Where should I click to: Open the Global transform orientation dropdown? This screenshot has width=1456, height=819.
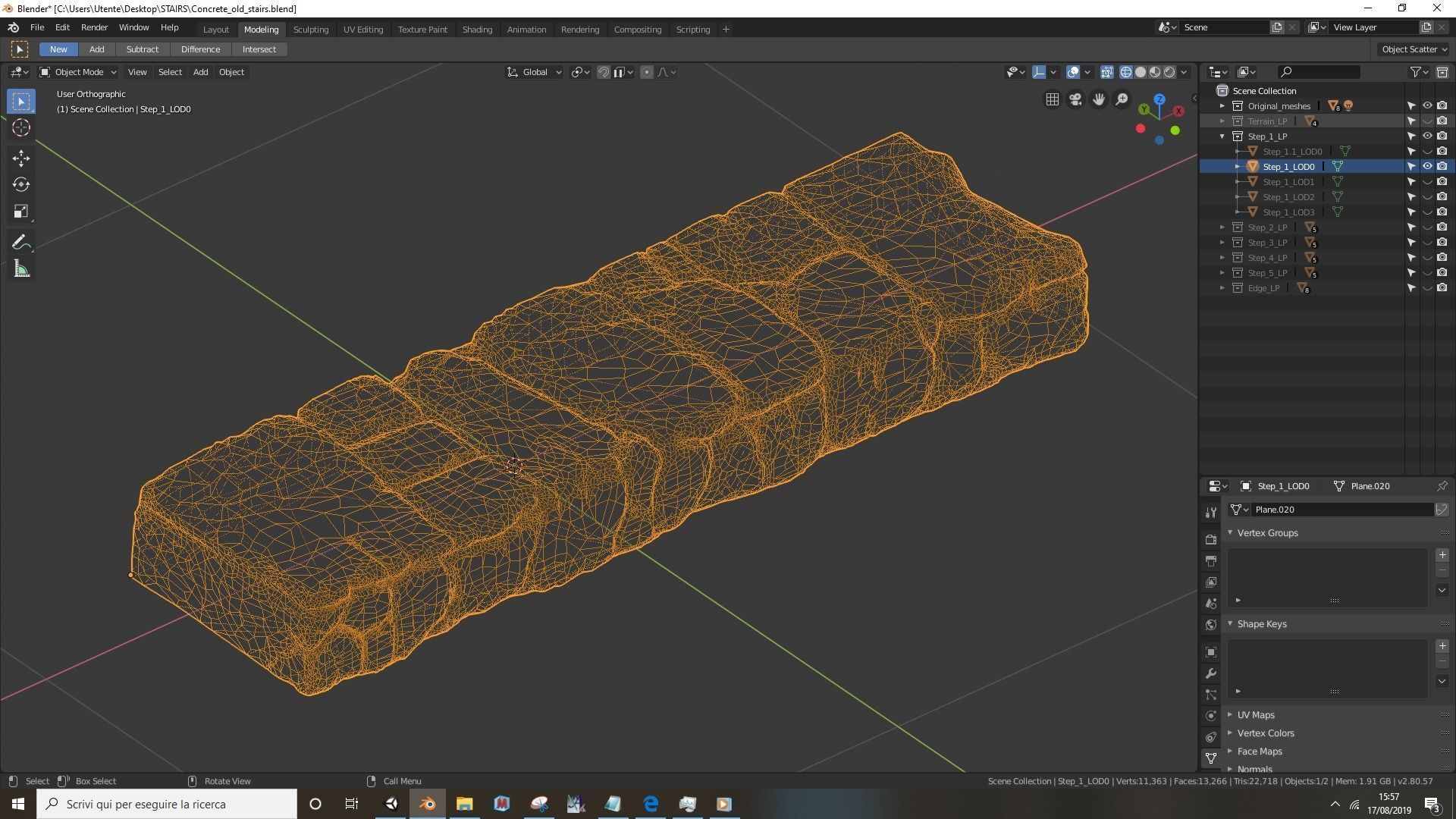[x=535, y=72]
